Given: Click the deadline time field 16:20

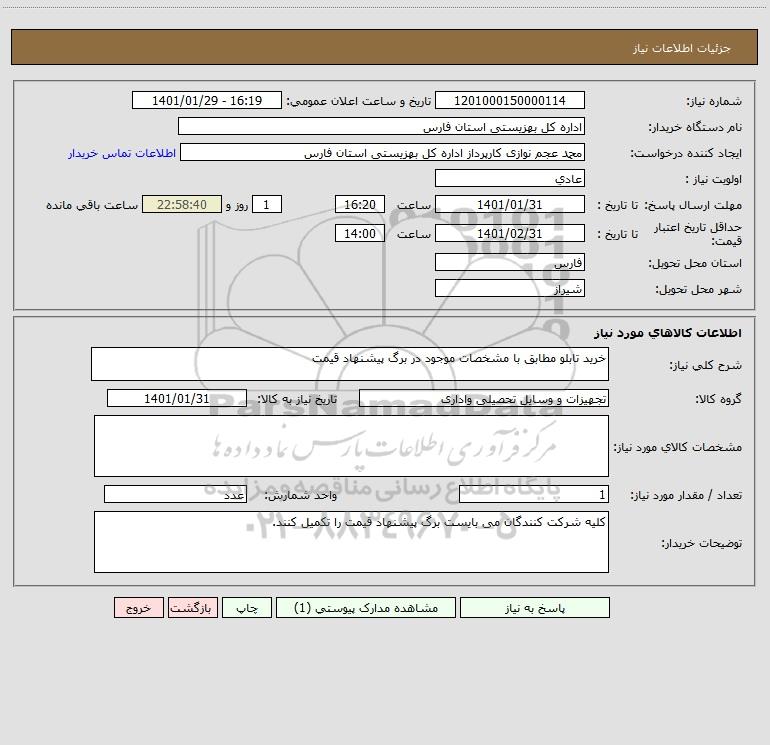Looking at the screenshot, I should coord(359,204).
